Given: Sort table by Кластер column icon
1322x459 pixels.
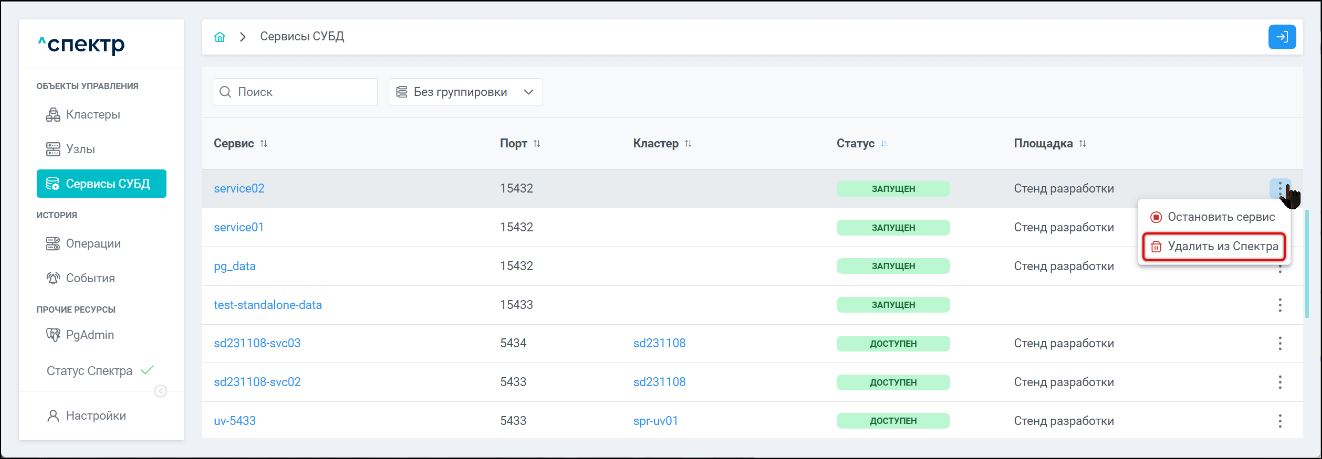Looking at the screenshot, I should (x=688, y=144).
